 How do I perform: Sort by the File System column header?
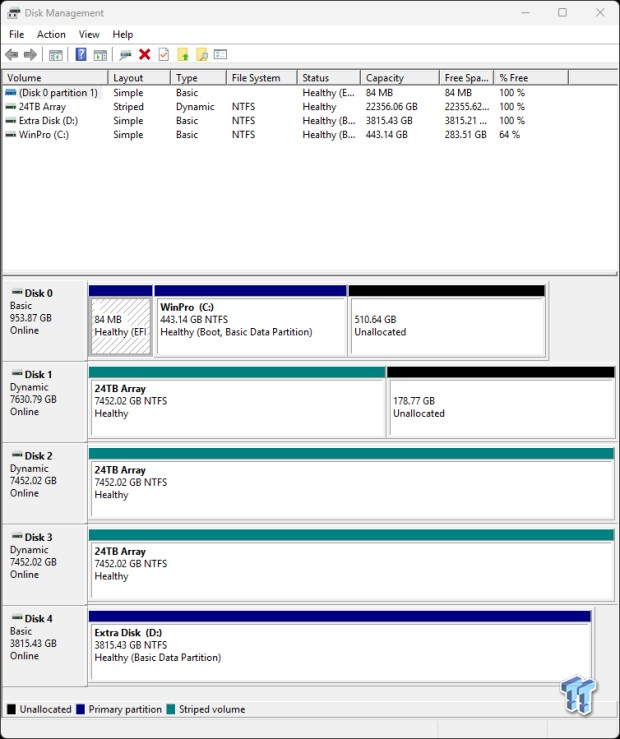click(x=262, y=78)
